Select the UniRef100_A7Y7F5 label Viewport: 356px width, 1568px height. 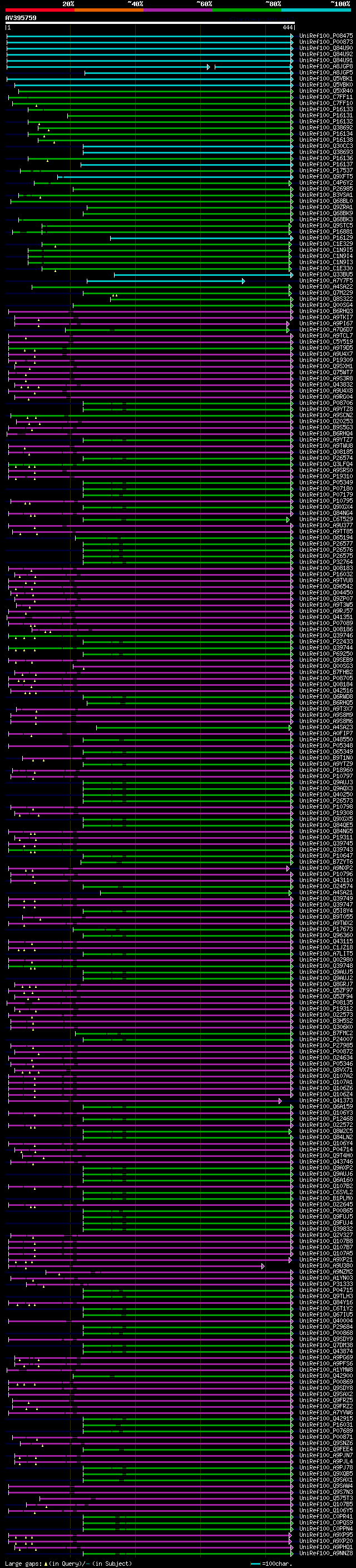[x=326, y=280]
